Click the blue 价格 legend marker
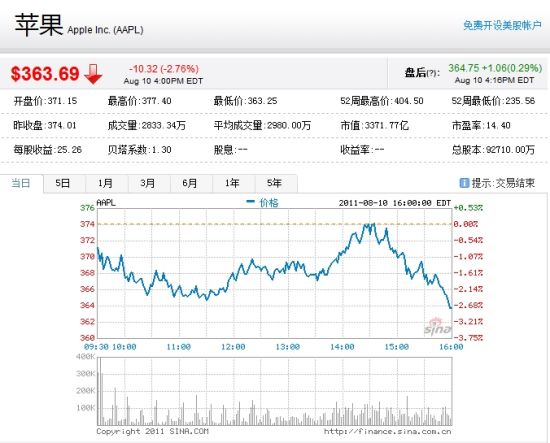 coord(250,202)
